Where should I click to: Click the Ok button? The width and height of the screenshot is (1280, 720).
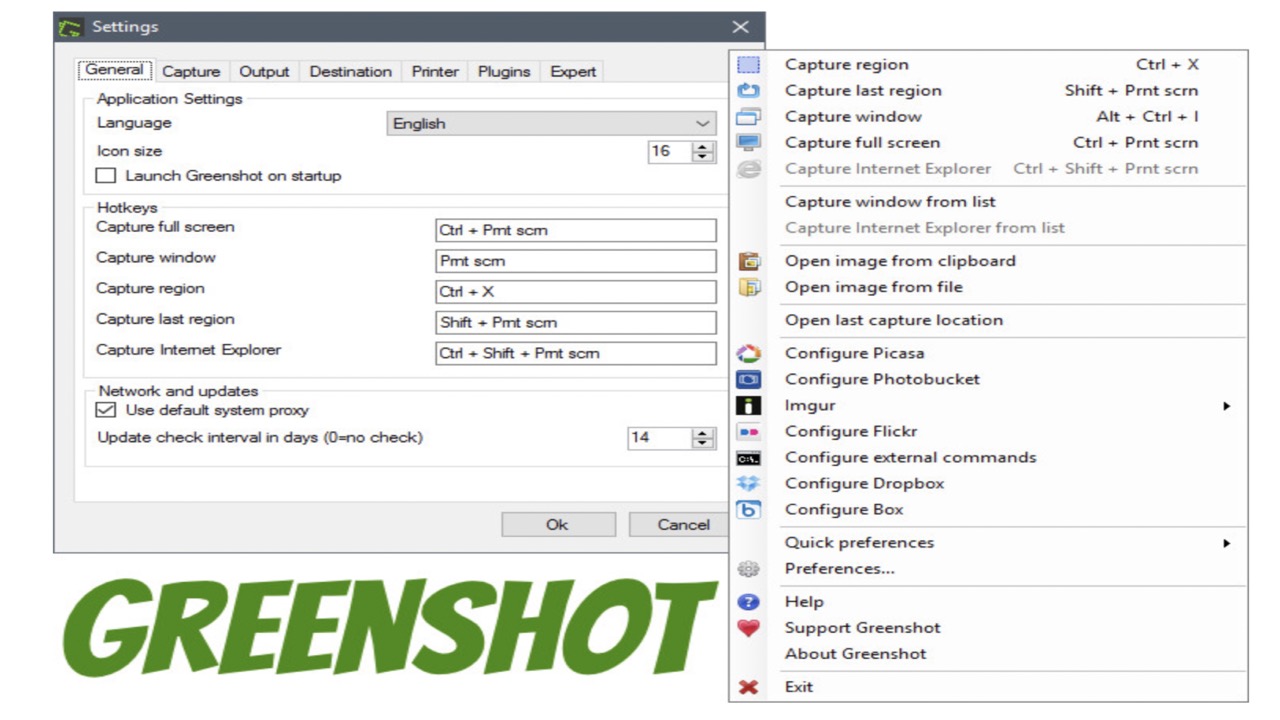click(558, 525)
